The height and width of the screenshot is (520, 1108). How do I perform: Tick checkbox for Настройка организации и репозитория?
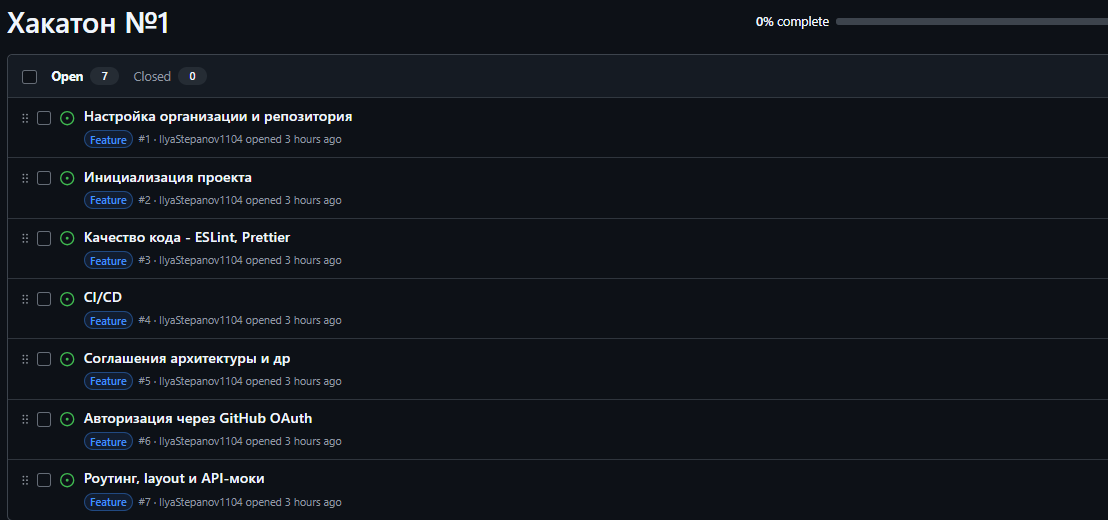[x=44, y=118]
